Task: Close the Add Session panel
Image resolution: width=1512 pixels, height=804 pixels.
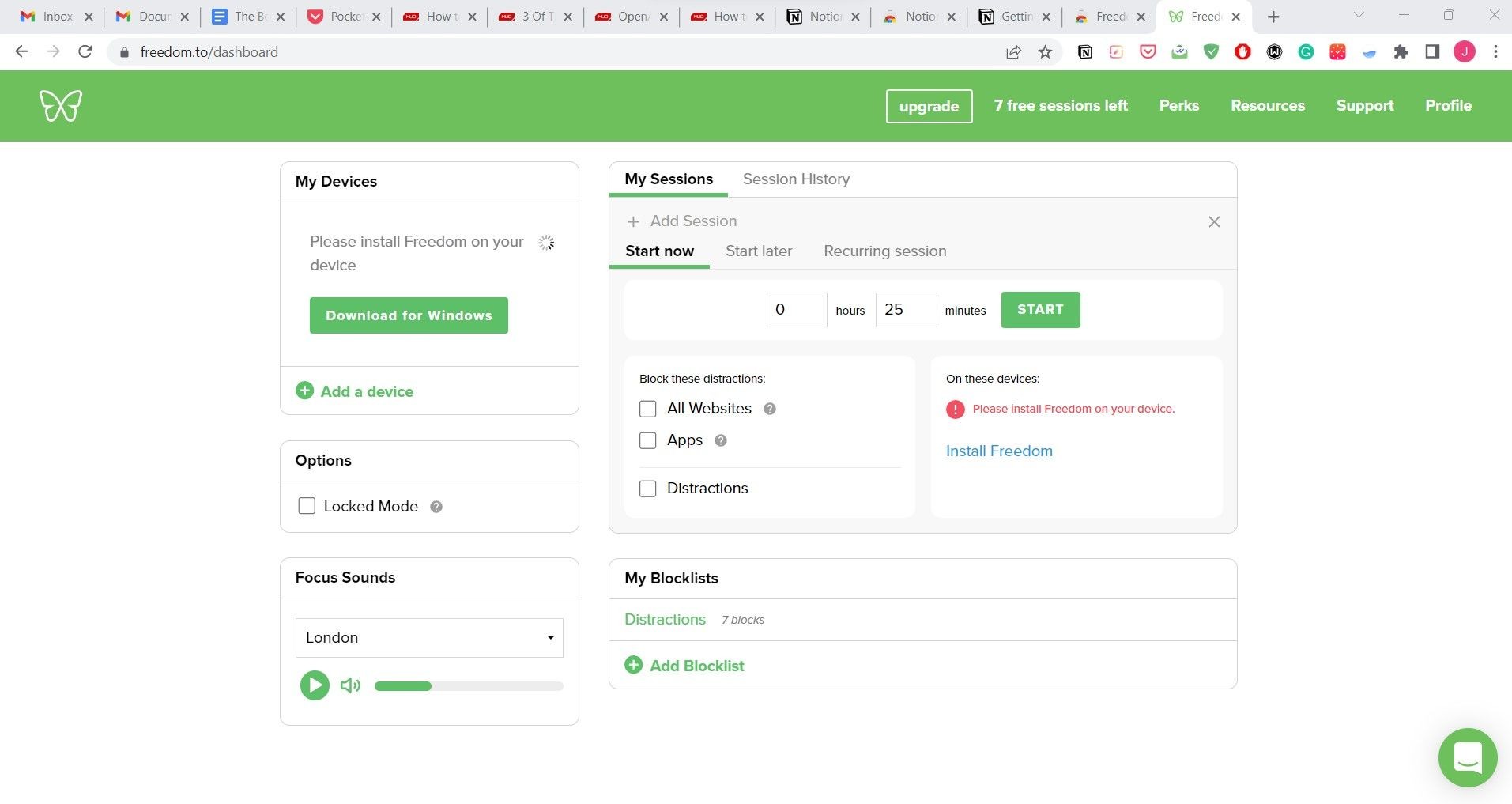Action: [1214, 222]
